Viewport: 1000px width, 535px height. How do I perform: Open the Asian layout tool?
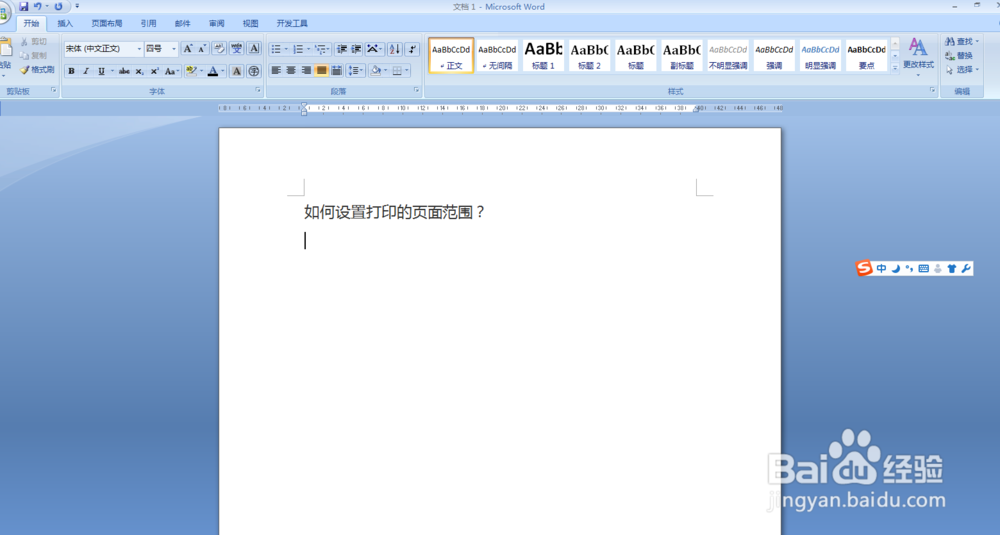point(372,48)
